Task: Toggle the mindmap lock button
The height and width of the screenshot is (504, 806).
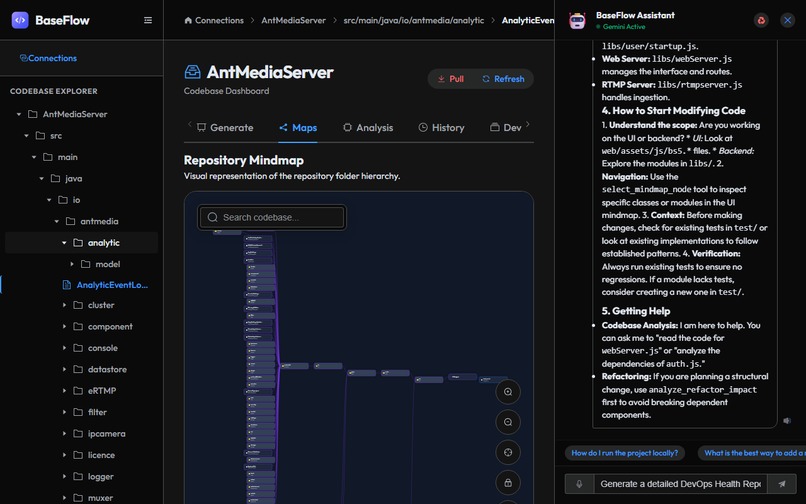Action: tap(508, 483)
